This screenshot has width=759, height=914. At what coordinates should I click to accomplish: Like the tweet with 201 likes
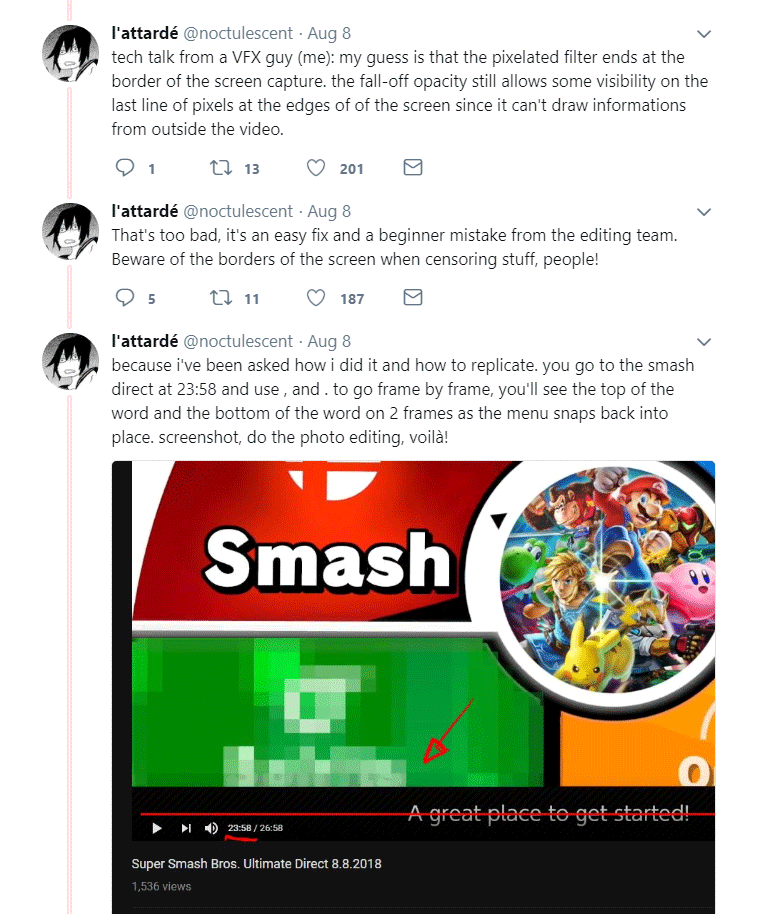316,168
